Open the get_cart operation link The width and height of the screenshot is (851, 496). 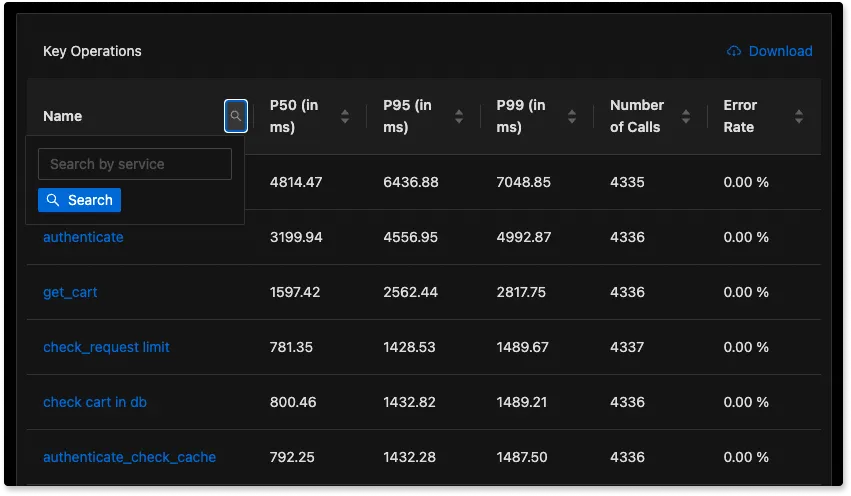click(x=70, y=292)
